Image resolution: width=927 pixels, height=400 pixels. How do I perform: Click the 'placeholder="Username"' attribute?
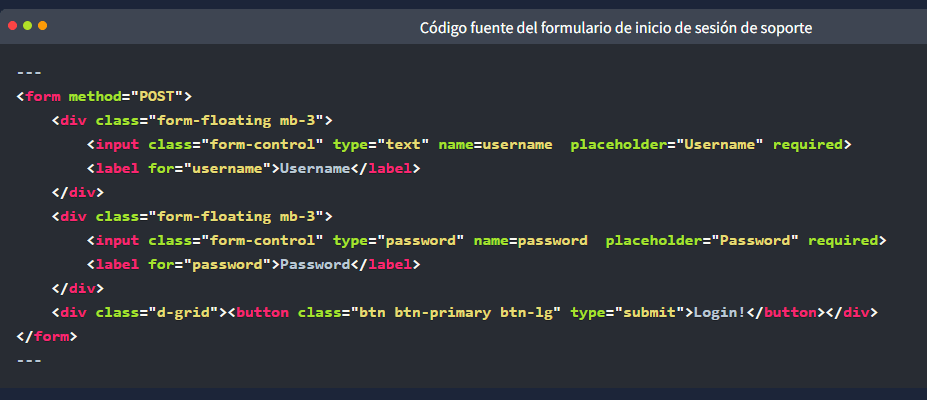667,145
